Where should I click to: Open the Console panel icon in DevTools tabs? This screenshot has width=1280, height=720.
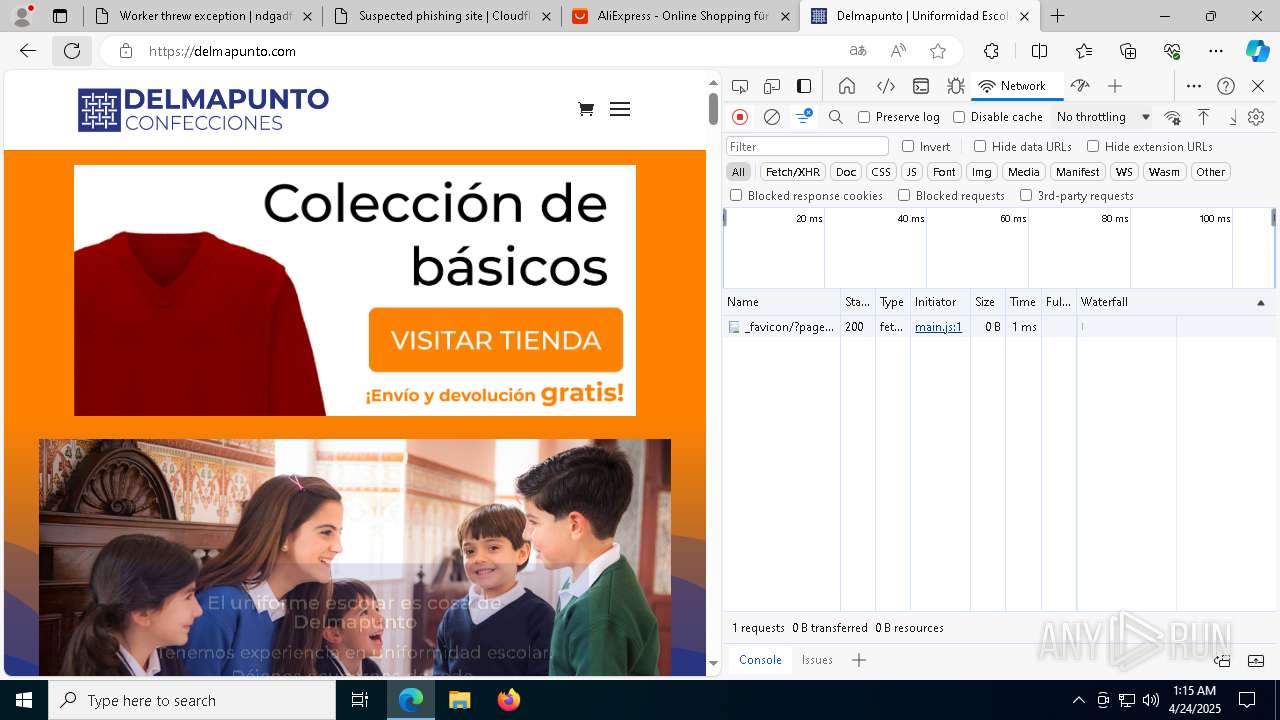click(x=921, y=86)
